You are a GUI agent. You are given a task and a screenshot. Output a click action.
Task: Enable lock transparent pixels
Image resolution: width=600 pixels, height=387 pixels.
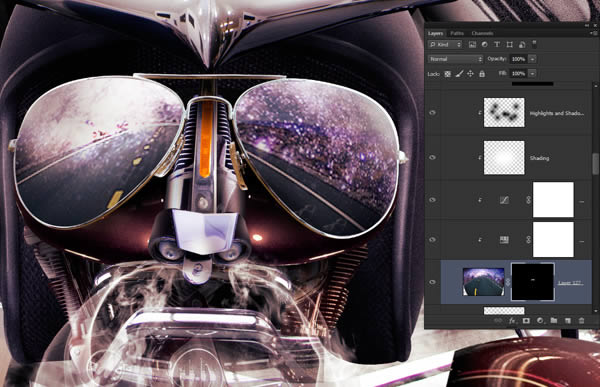coord(447,74)
